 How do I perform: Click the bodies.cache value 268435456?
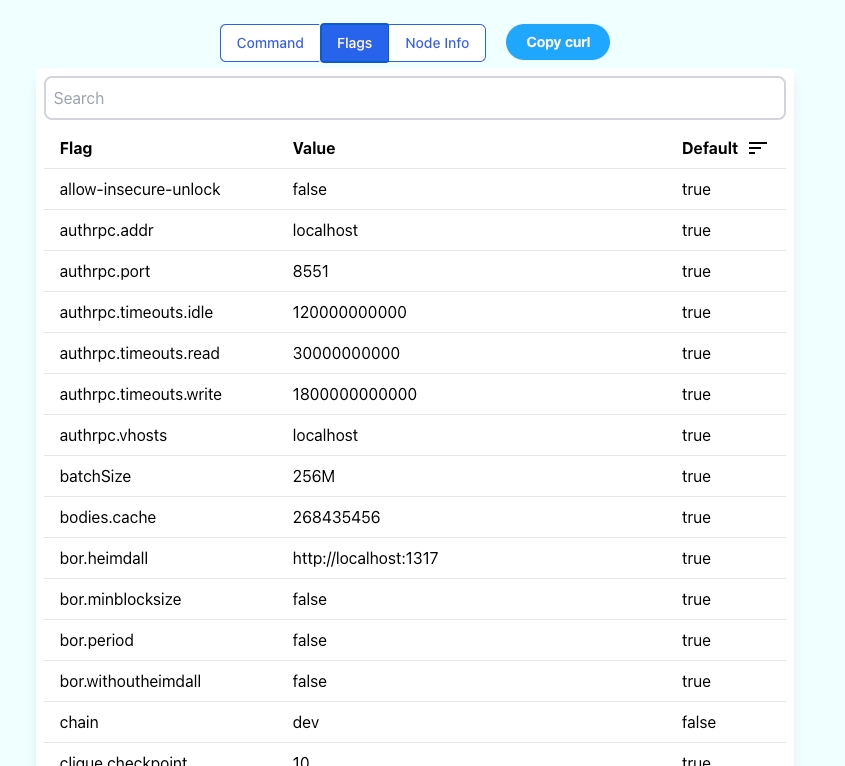[336, 517]
